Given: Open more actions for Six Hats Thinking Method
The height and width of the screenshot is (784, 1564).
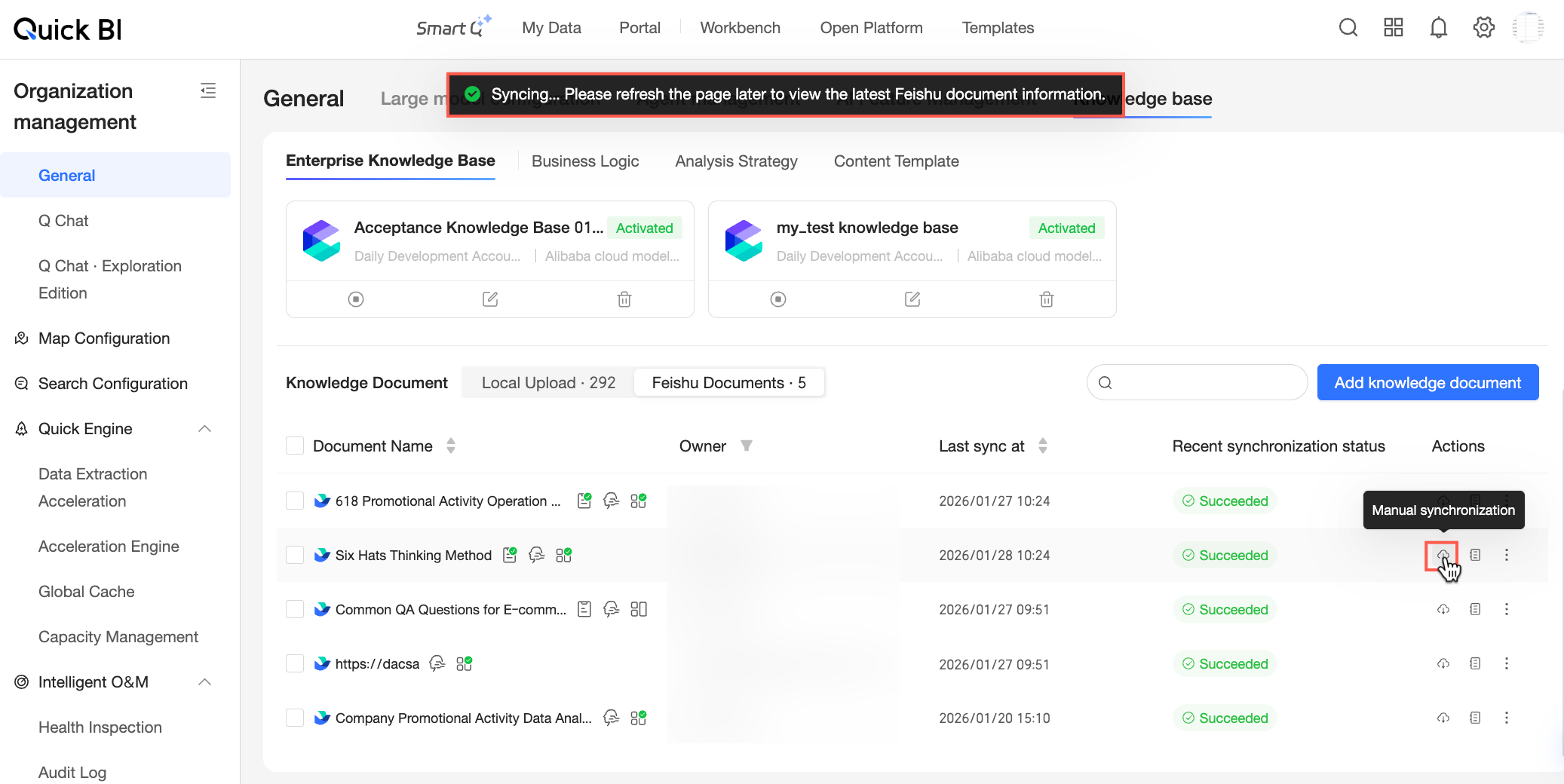Looking at the screenshot, I should (1507, 555).
